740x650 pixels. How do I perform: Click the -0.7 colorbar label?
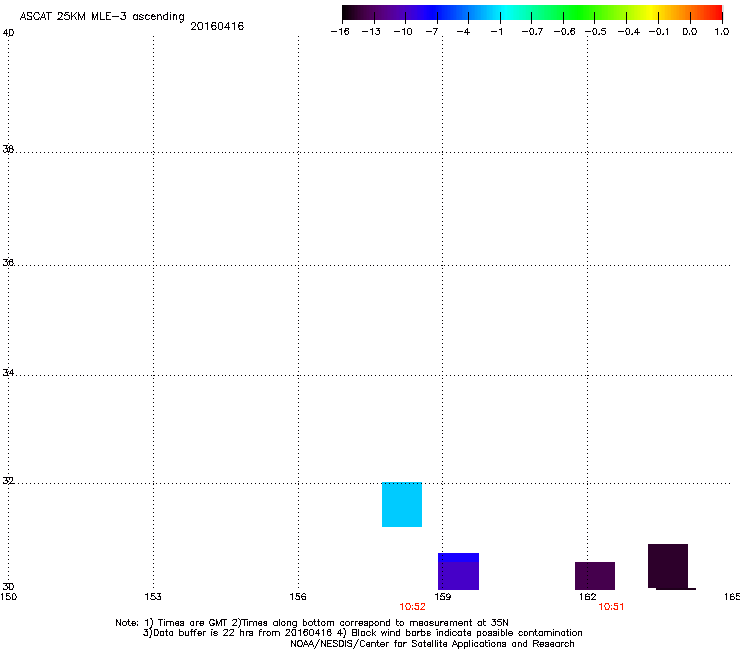[532, 32]
